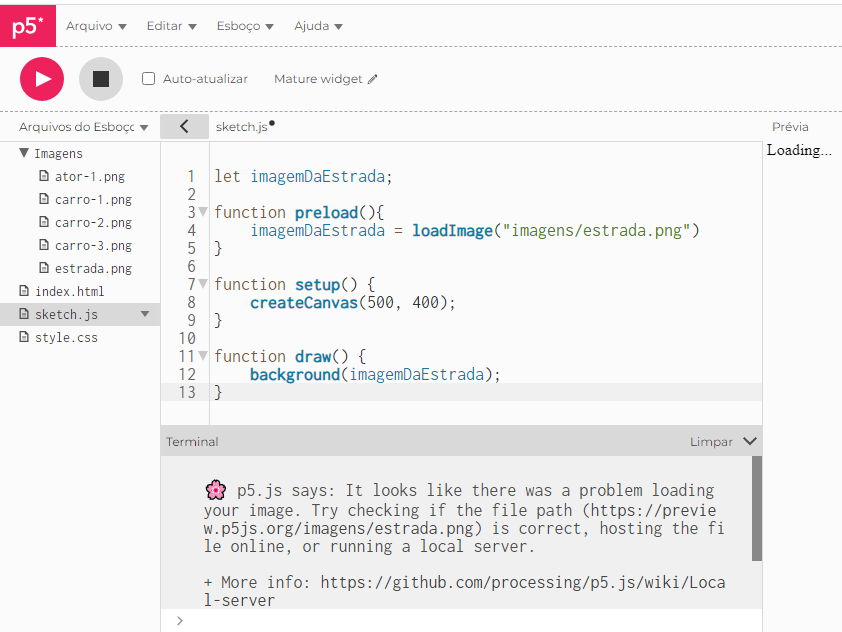The width and height of the screenshot is (842, 632).
Task: Clear the console with Limpar
Action: pos(711,442)
